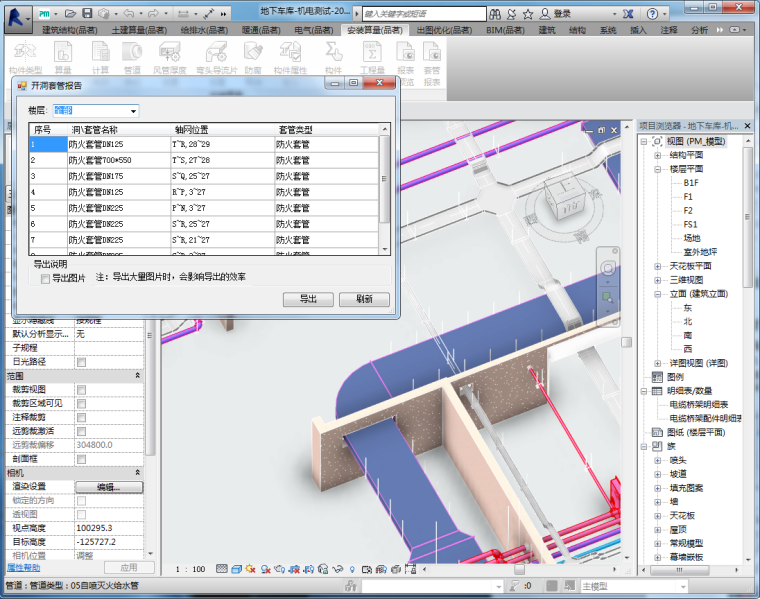
Task: Click the 弯头导流片 ribbon tool
Action: [217, 58]
